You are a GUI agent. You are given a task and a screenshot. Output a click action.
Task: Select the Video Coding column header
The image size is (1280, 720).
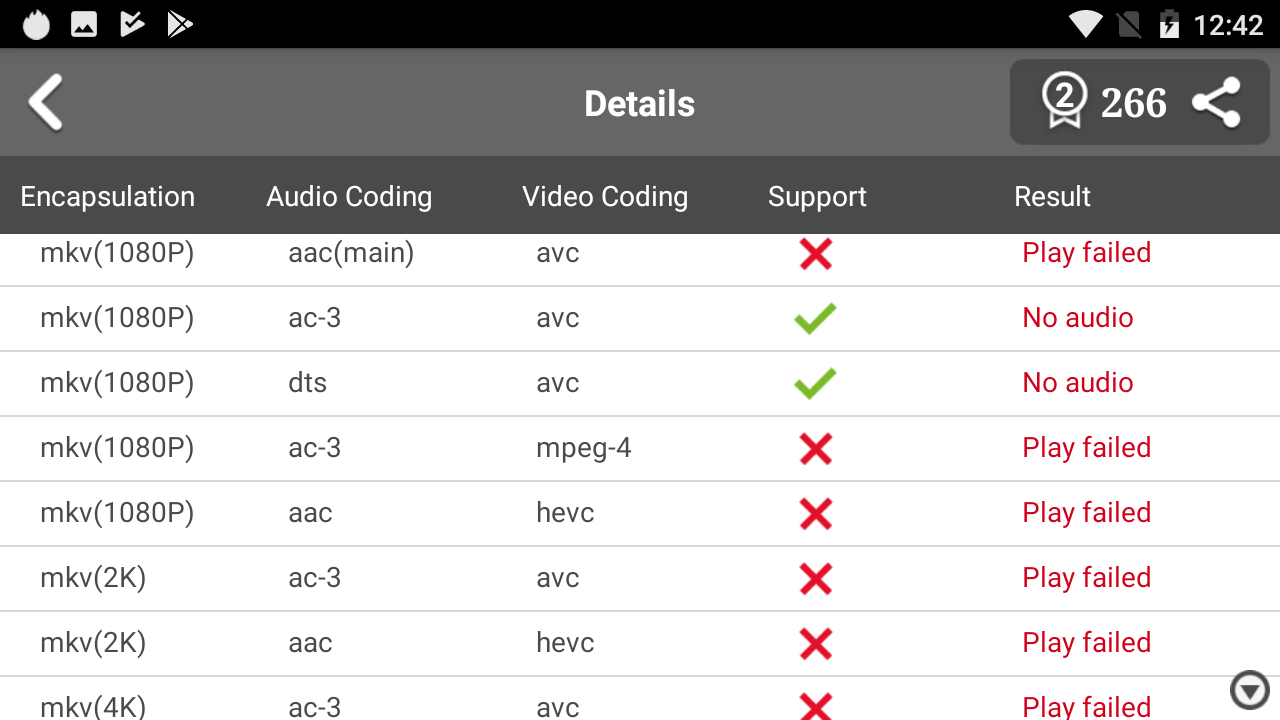click(x=605, y=197)
